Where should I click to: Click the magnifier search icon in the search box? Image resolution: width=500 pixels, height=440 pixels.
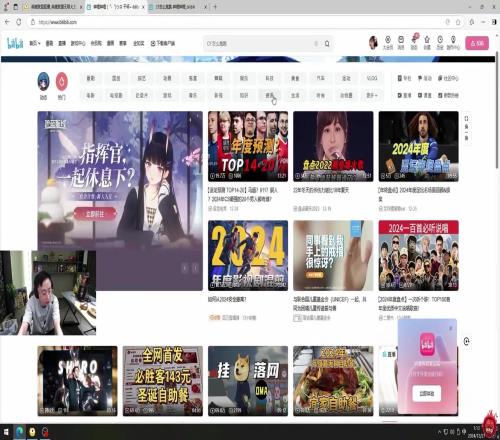coord(327,44)
